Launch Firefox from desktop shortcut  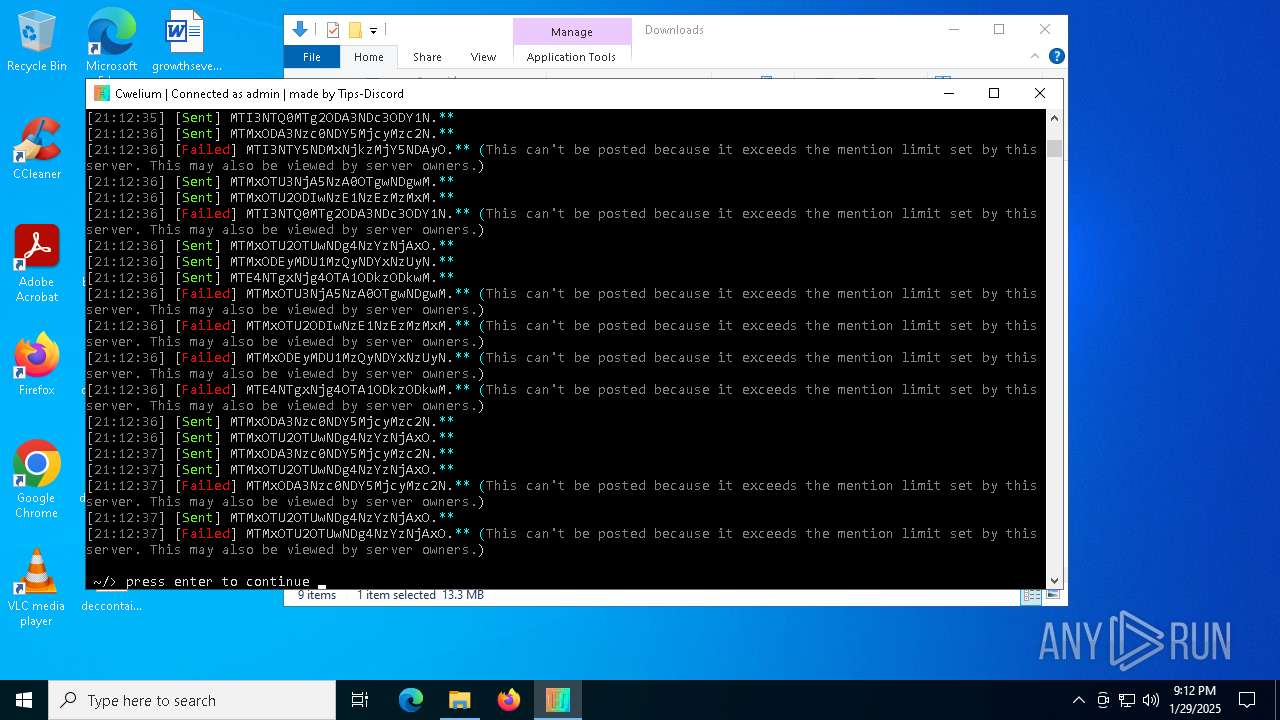[x=37, y=365]
